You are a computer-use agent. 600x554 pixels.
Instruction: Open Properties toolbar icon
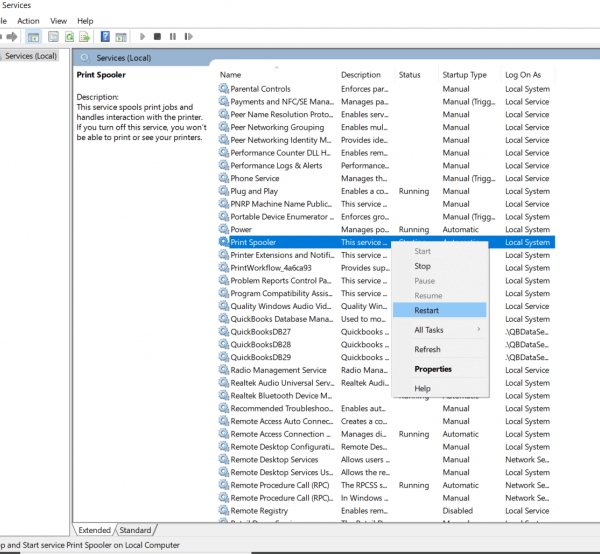pyautogui.click(x=53, y=37)
